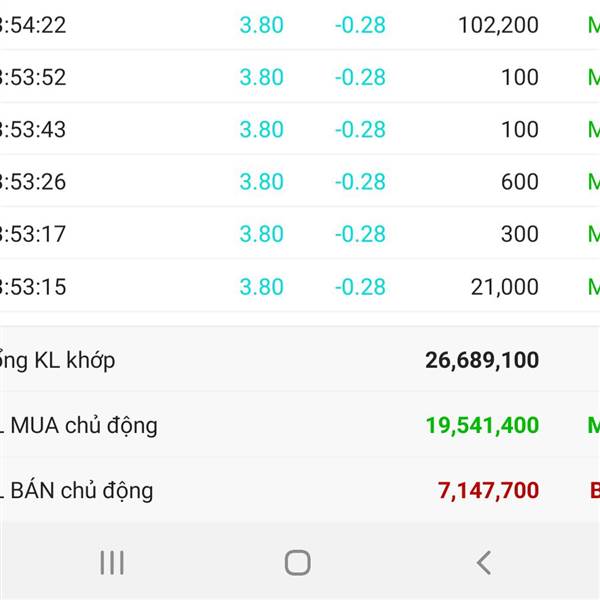Tap the 53:43 timestamp entry

33,130
